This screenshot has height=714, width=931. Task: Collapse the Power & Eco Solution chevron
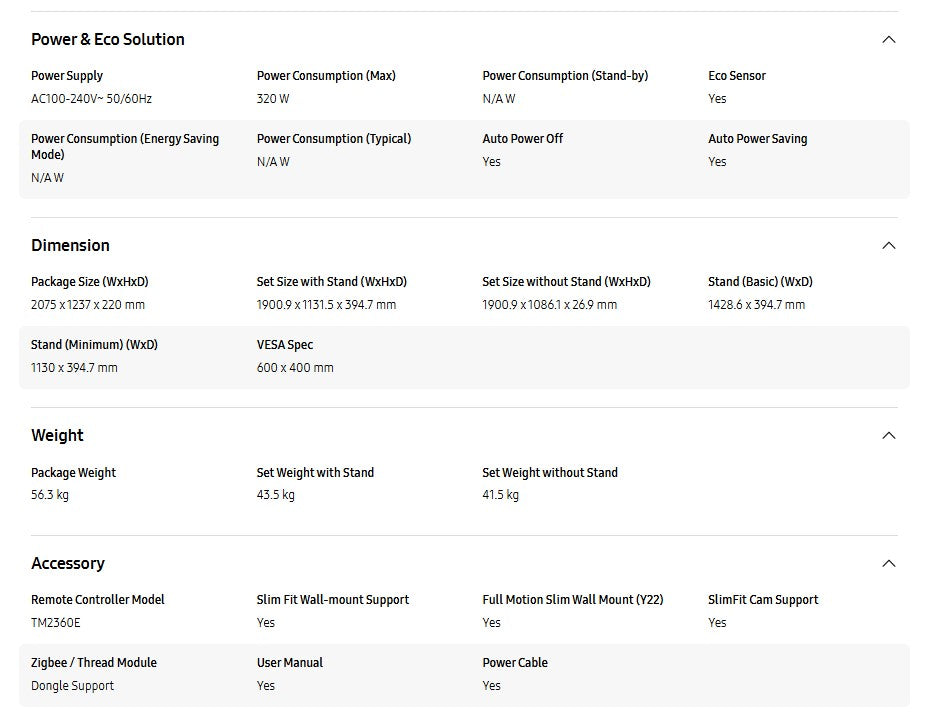888,40
